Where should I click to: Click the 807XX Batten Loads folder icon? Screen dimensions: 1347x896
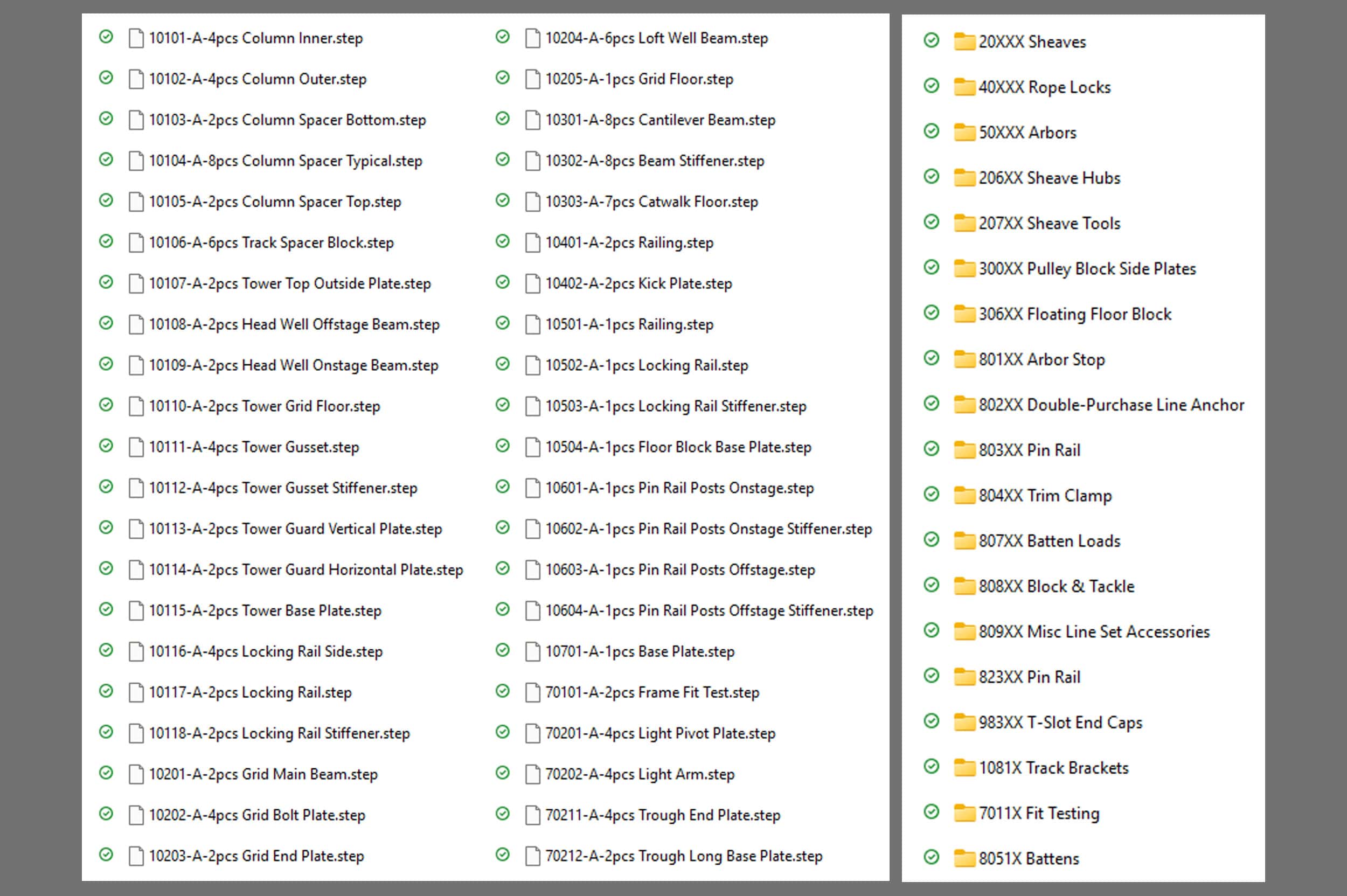coord(964,540)
